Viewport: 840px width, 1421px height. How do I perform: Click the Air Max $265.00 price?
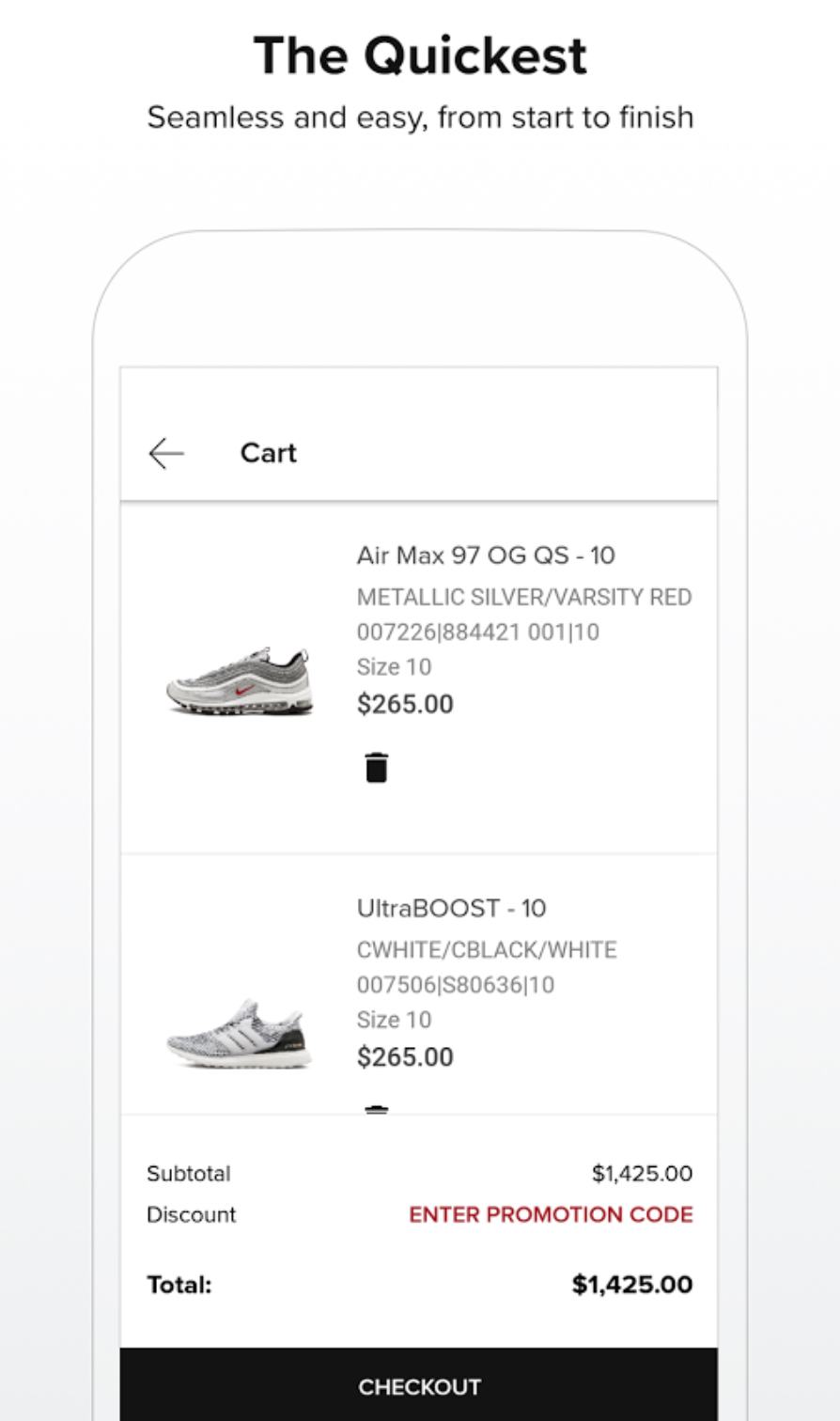point(405,704)
